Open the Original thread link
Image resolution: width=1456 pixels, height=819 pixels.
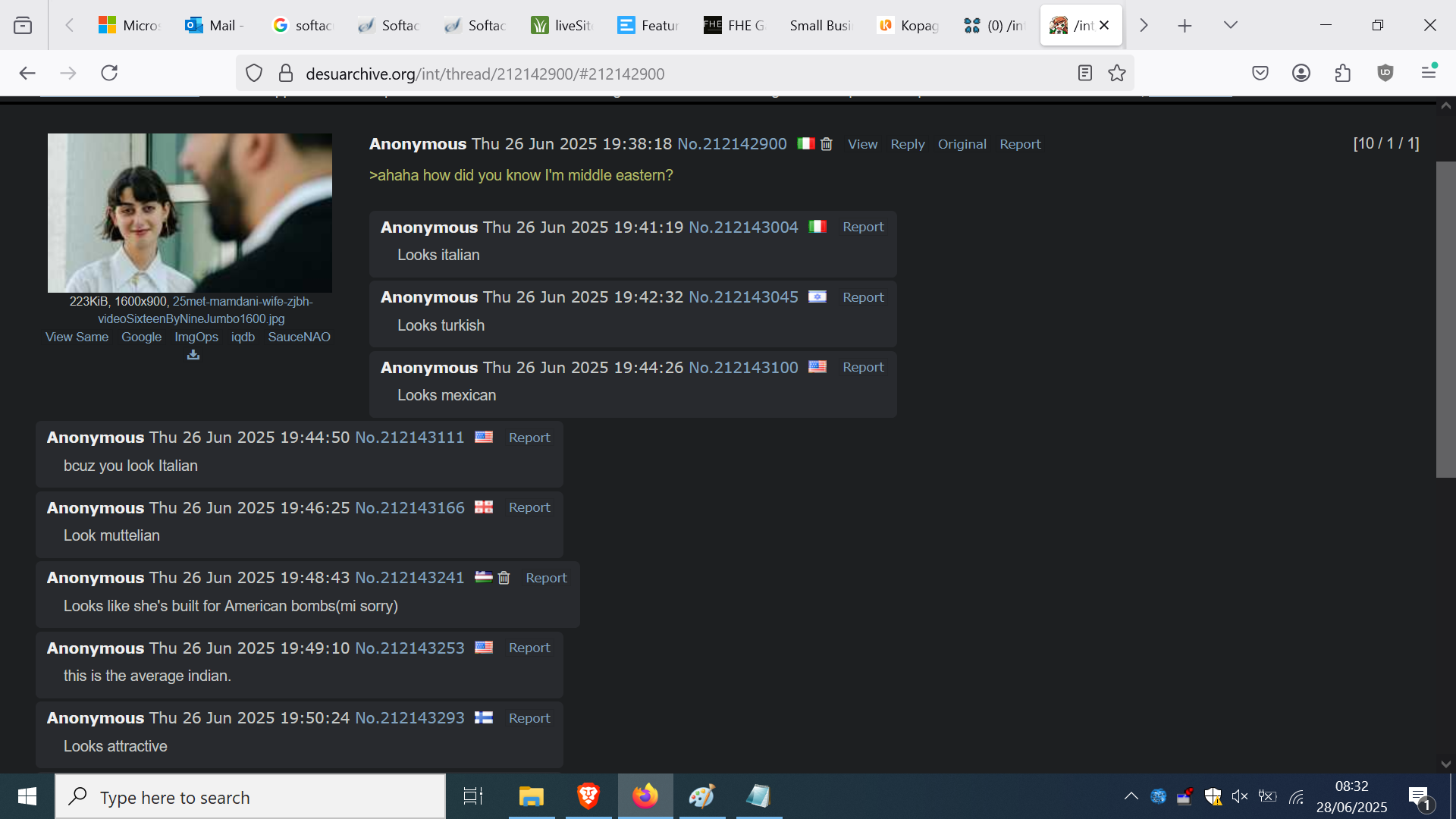coord(962,144)
